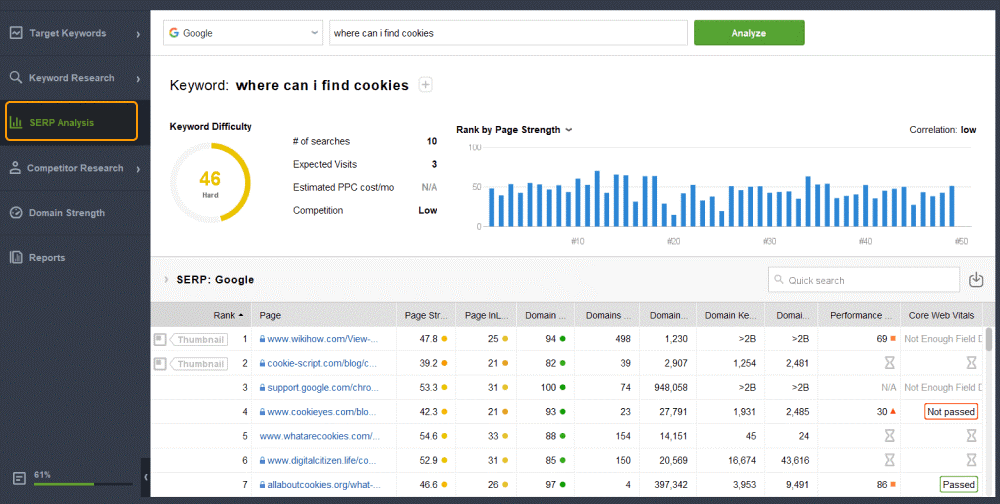Click the Quick search field
Viewport: 1000px width, 504px height.
864,280
